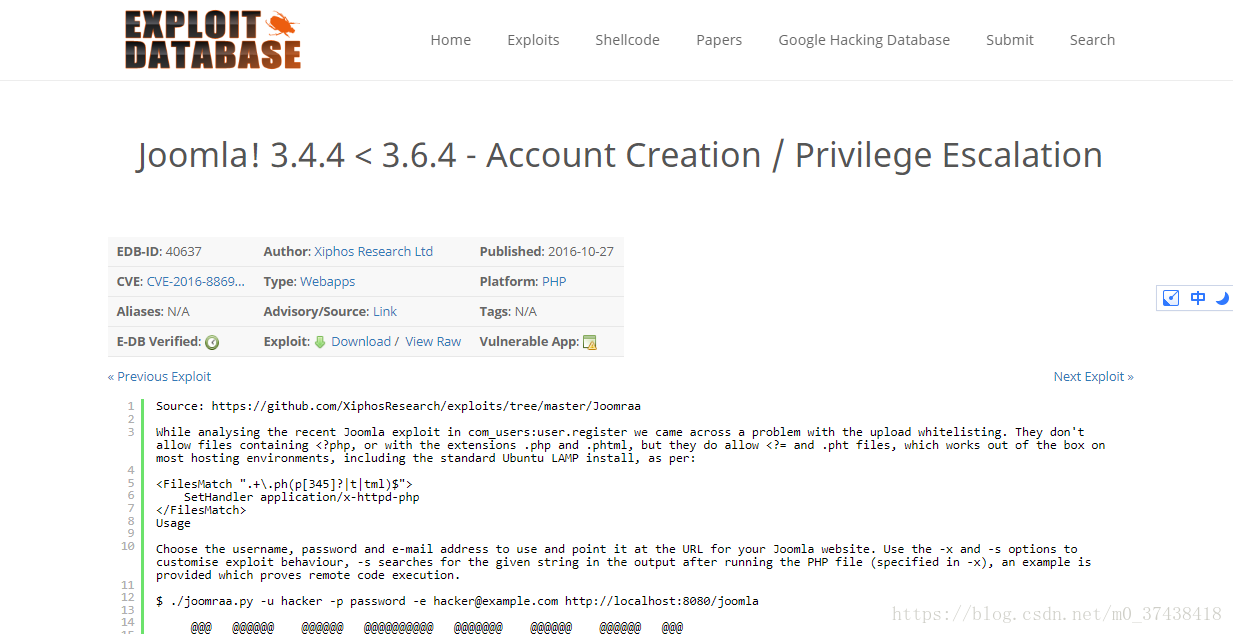Viewport: 1233px width, 634px height.
Task: Click the Usage heading line in code
Action: [173, 523]
